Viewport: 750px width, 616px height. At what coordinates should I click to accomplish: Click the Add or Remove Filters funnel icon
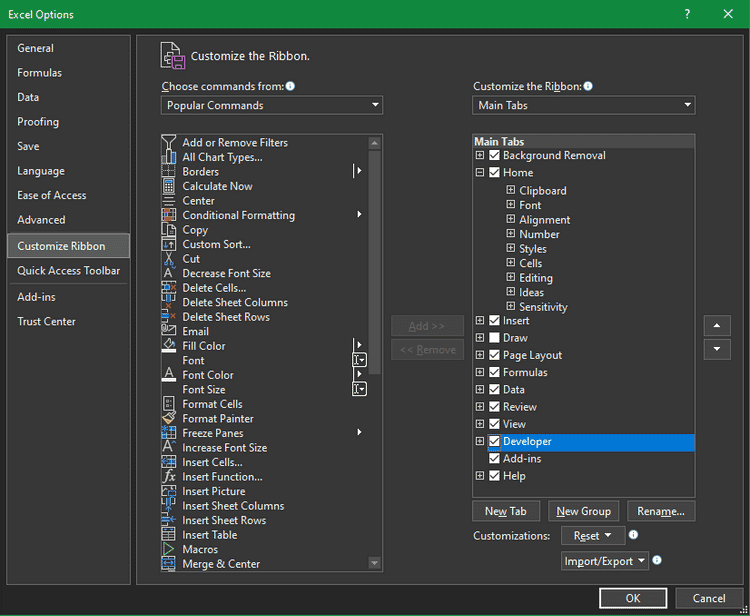coord(169,143)
